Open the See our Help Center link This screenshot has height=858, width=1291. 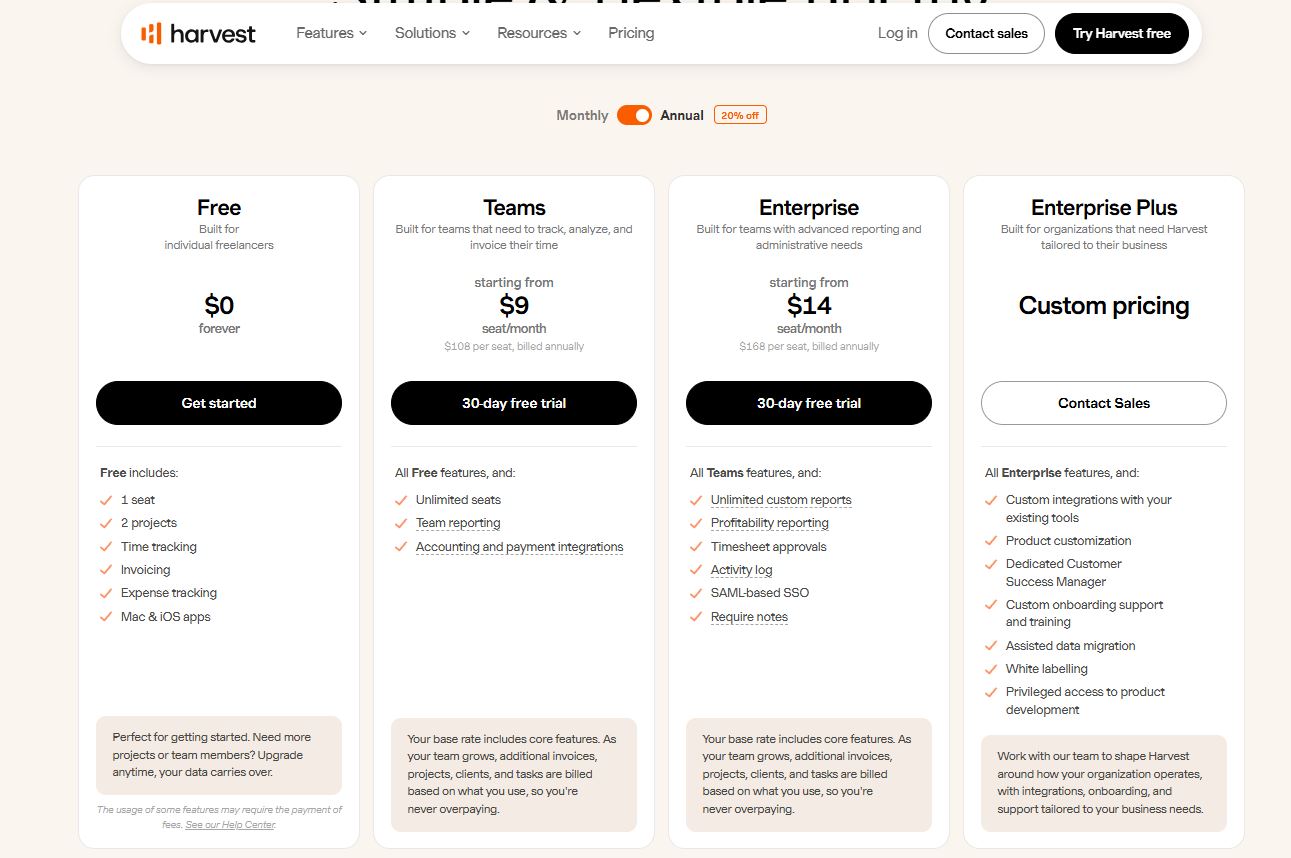pyautogui.click(x=230, y=825)
